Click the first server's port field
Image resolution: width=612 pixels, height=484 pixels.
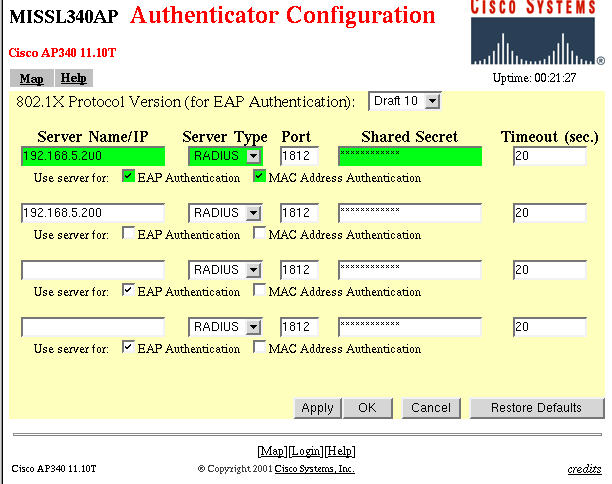point(299,156)
